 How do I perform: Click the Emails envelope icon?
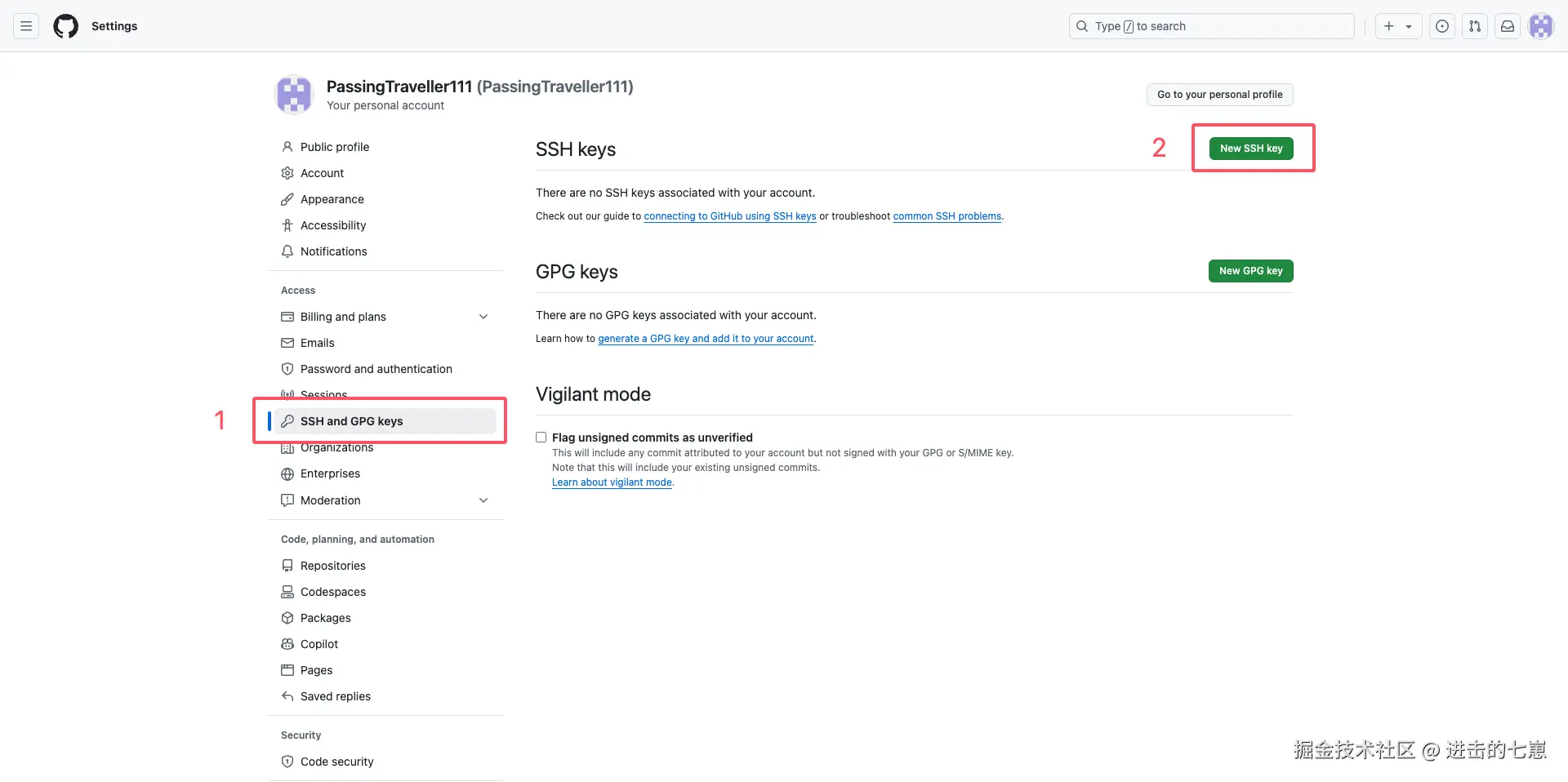tap(287, 343)
